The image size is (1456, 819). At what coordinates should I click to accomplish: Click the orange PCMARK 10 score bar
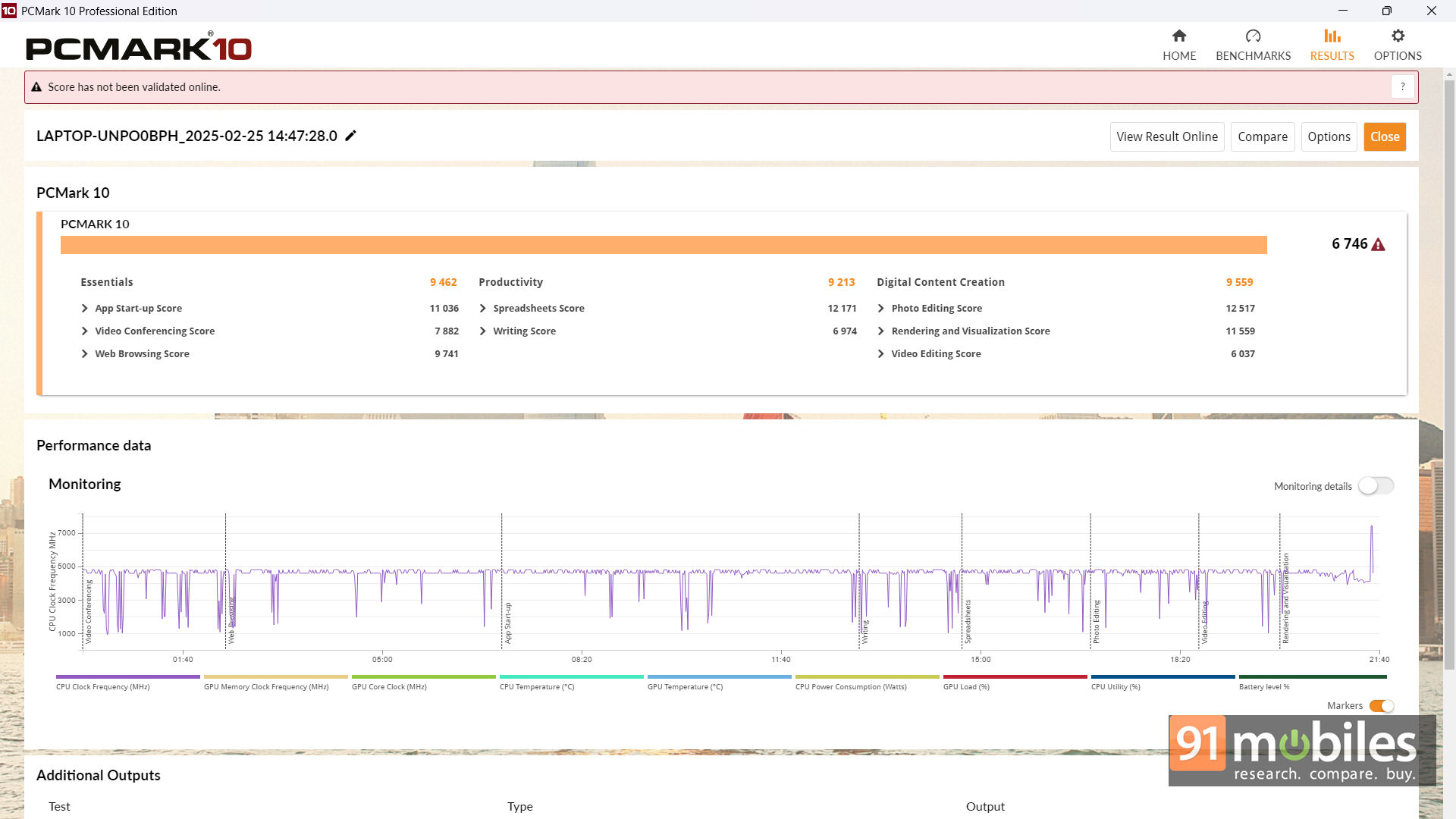pyautogui.click(x=664, y=245)
